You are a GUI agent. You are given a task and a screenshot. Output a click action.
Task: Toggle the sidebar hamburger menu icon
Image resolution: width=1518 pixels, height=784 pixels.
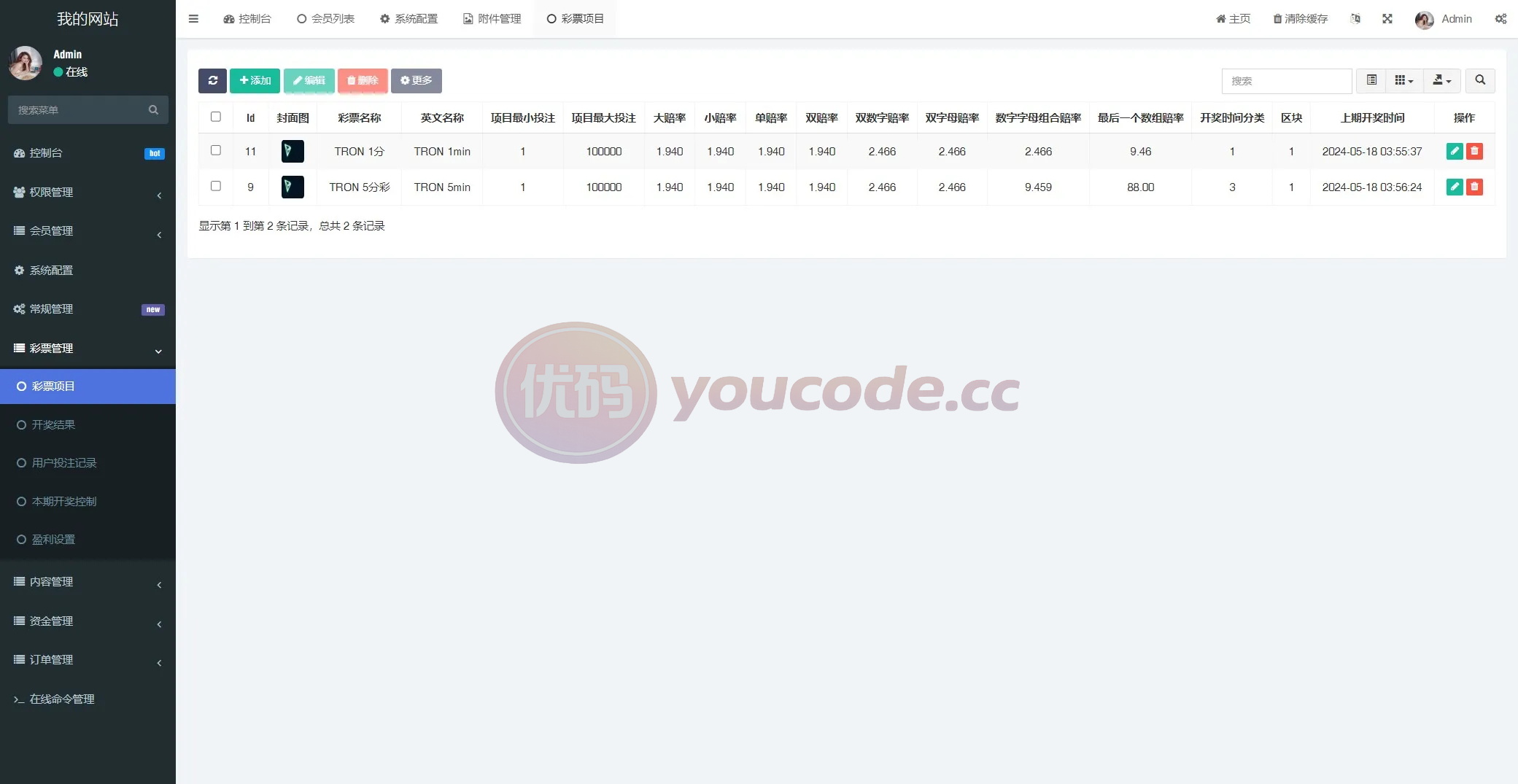coord(193,19)
